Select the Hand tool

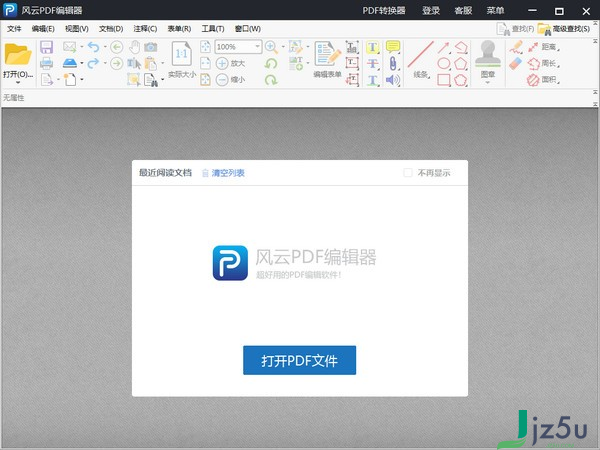point(134,47)
